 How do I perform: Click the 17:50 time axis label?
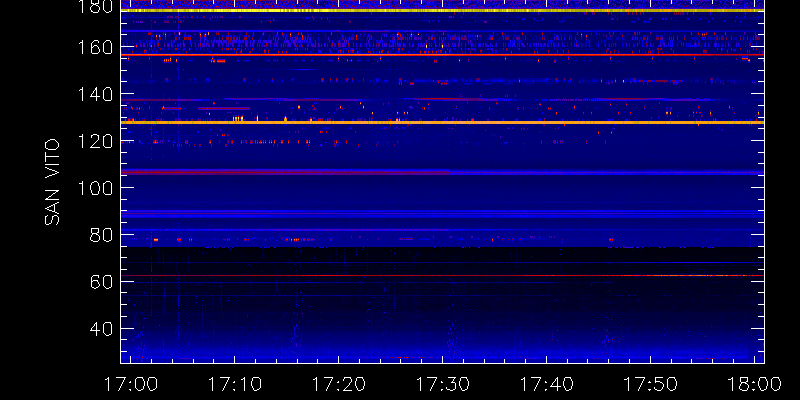coord(651,384)
